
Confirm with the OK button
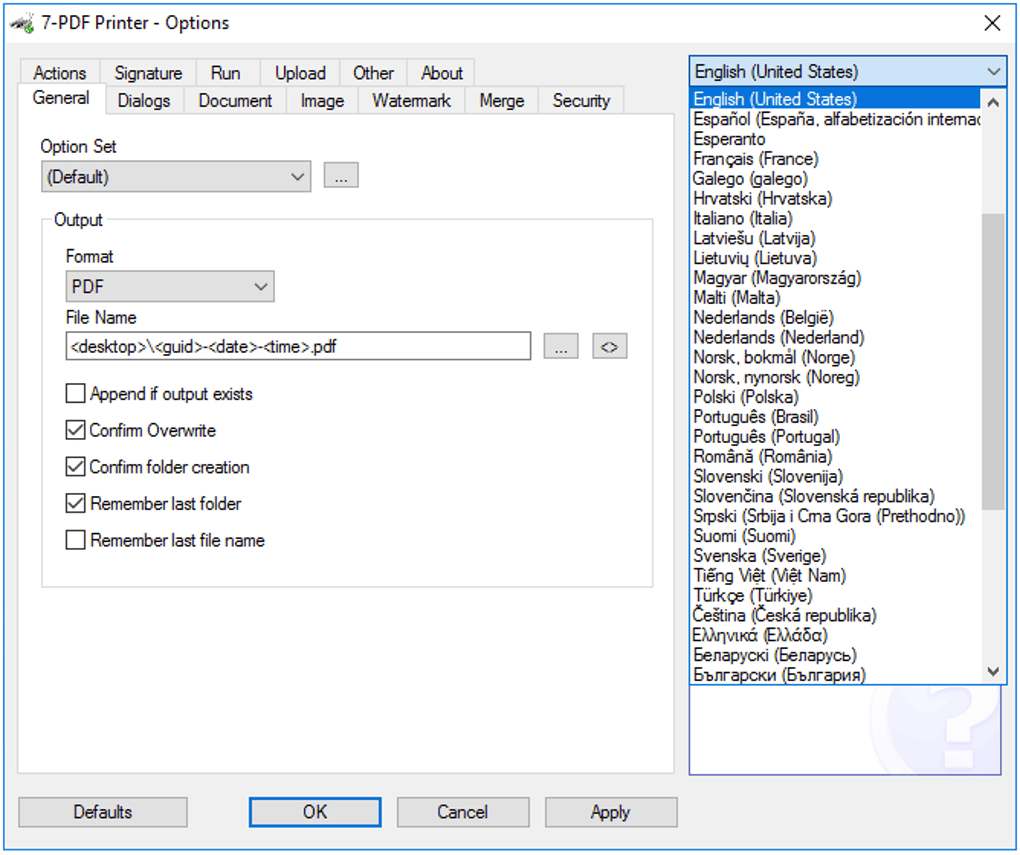tap(315, 812)
